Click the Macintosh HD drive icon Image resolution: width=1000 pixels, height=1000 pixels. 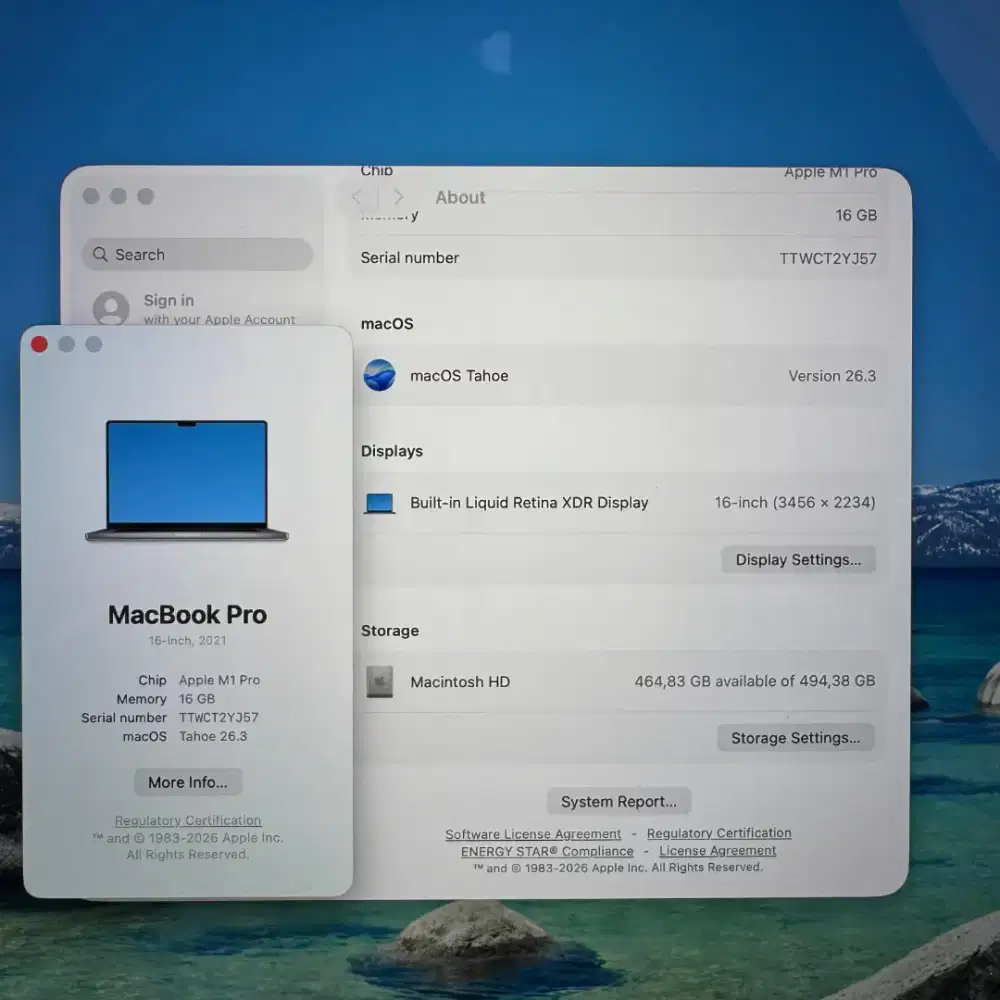point(379,682)
